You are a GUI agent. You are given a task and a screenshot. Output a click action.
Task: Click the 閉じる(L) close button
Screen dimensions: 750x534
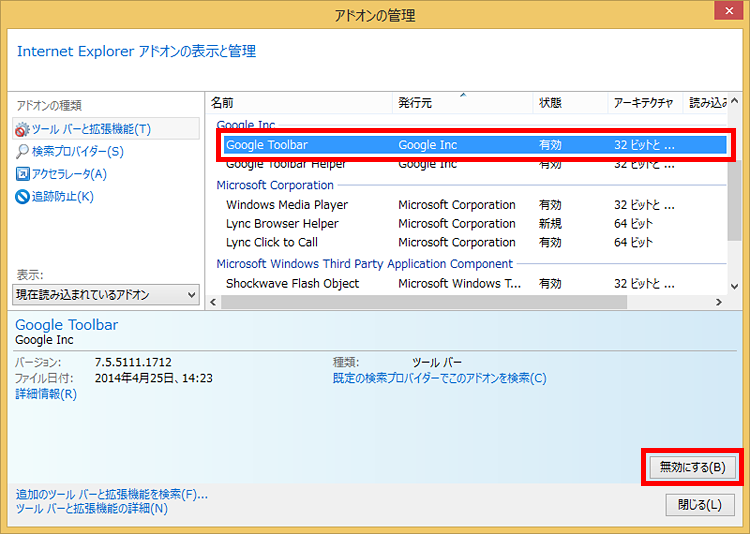699,504
